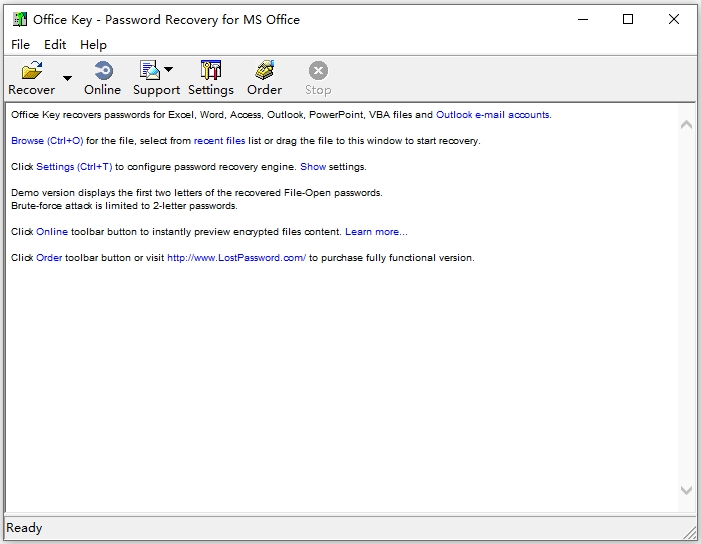The height and width of the screenshot is (544, 701).
Task: Click the Order link in the text
Action: pos(49,258)
